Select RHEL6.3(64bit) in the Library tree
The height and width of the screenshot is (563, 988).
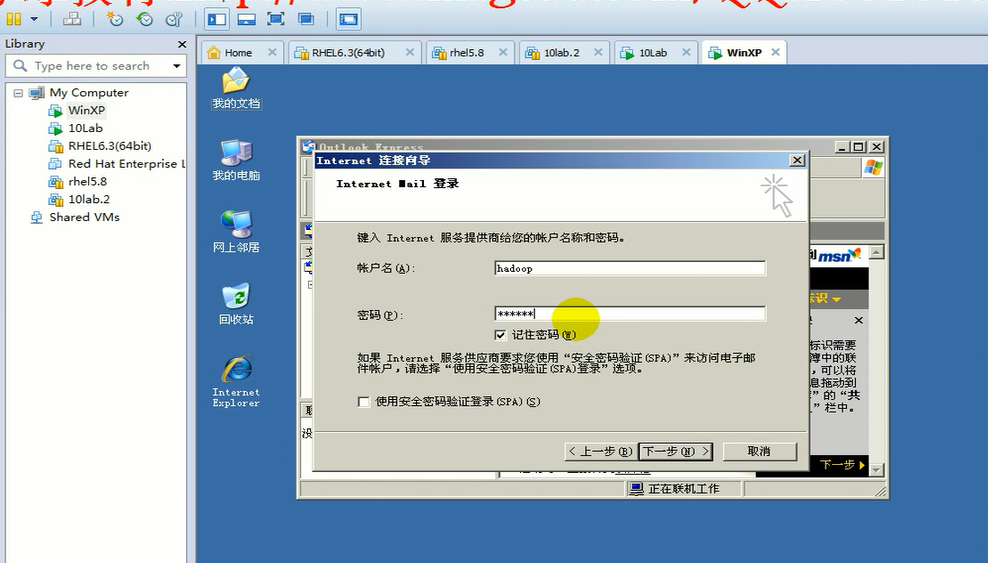click(x=109, y=146)
